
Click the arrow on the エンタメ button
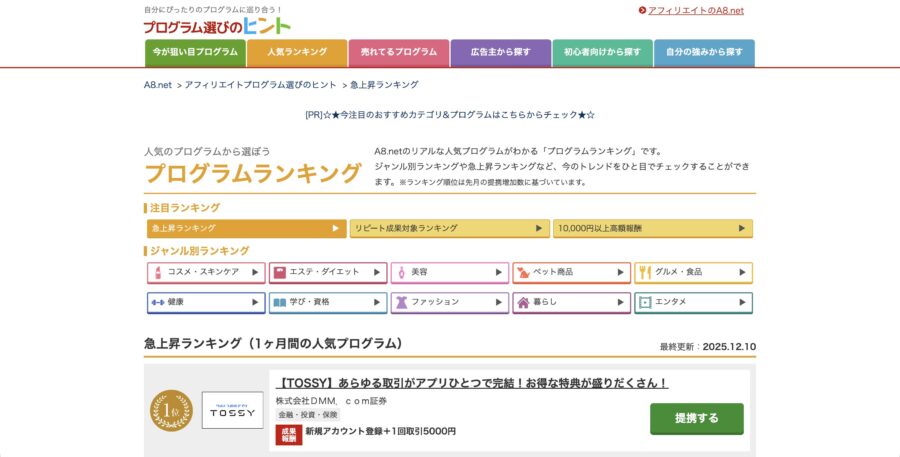point(742,303)
